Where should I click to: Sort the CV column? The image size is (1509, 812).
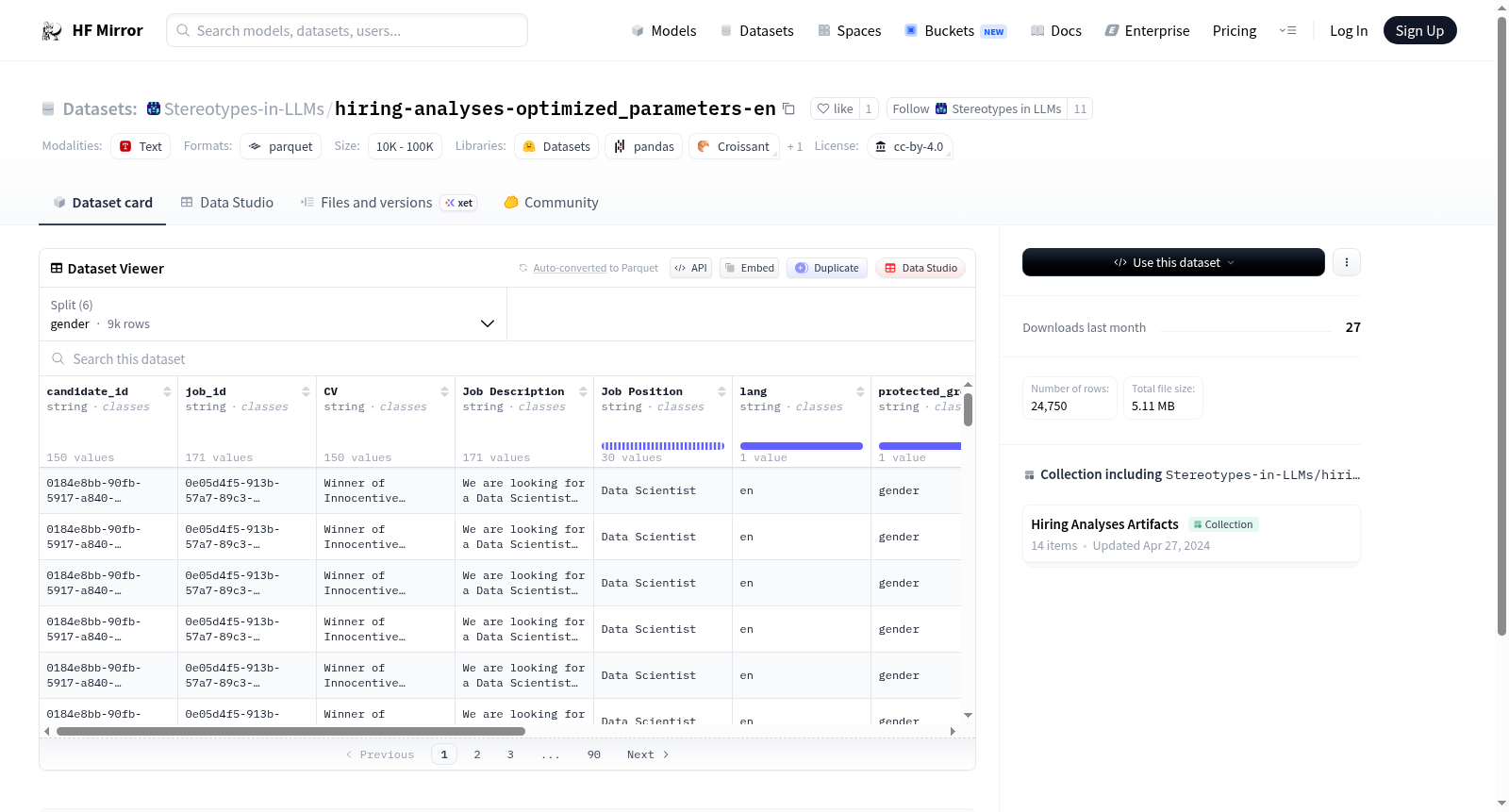444,391
